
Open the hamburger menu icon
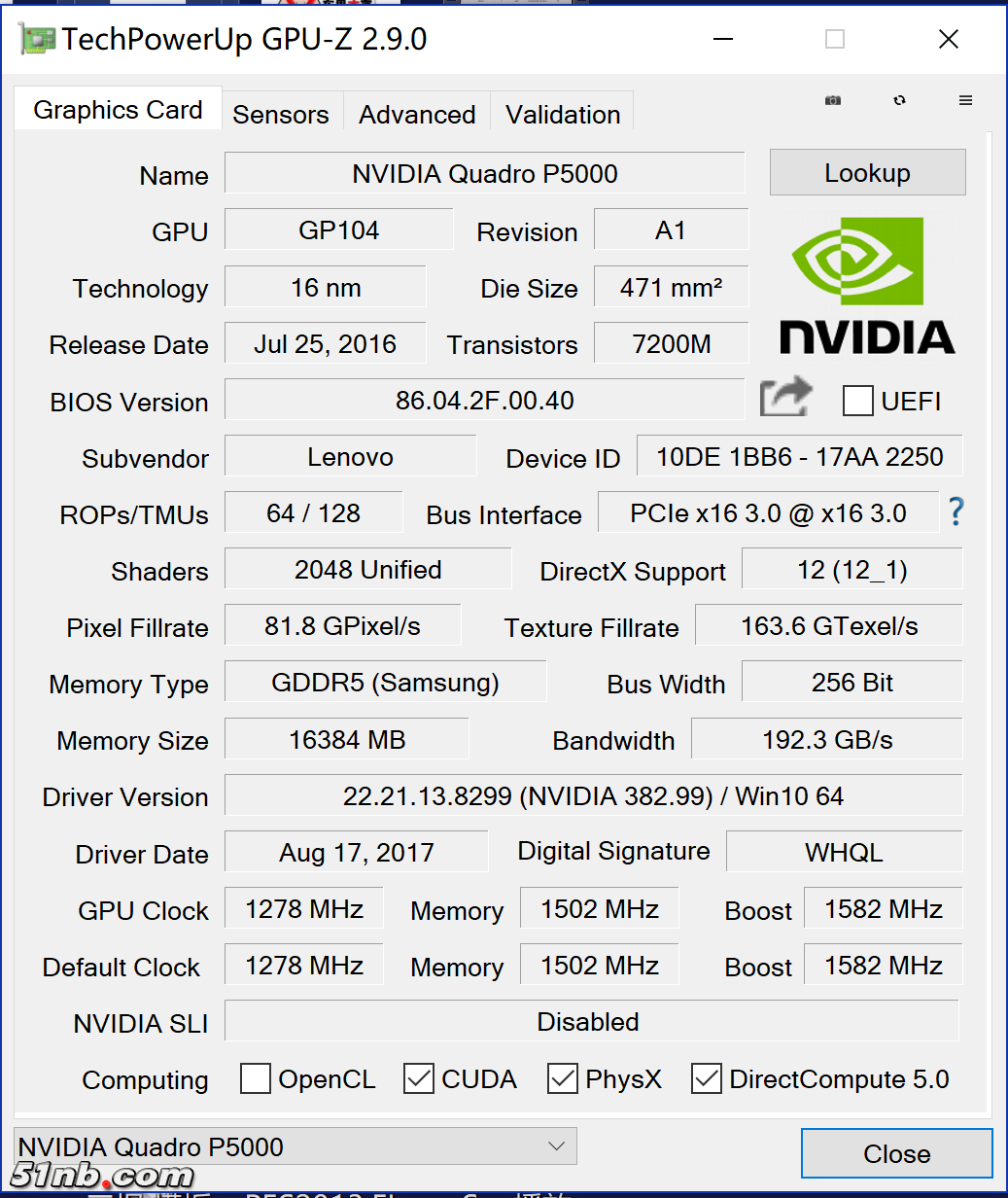point(965,100)
